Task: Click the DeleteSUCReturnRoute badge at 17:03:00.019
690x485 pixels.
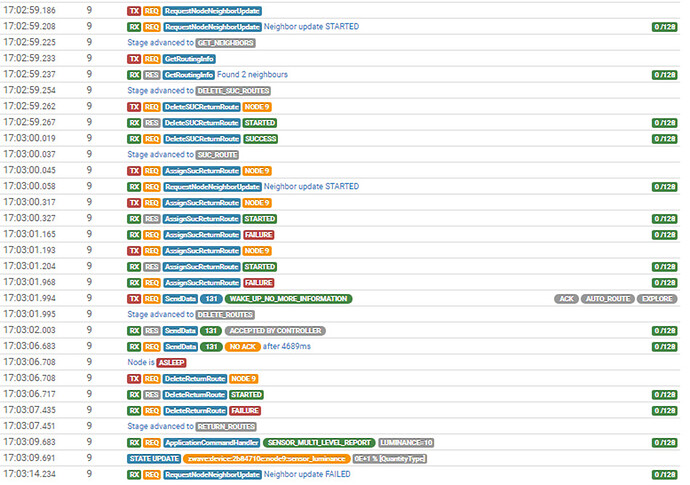Action: coord(202,139)
